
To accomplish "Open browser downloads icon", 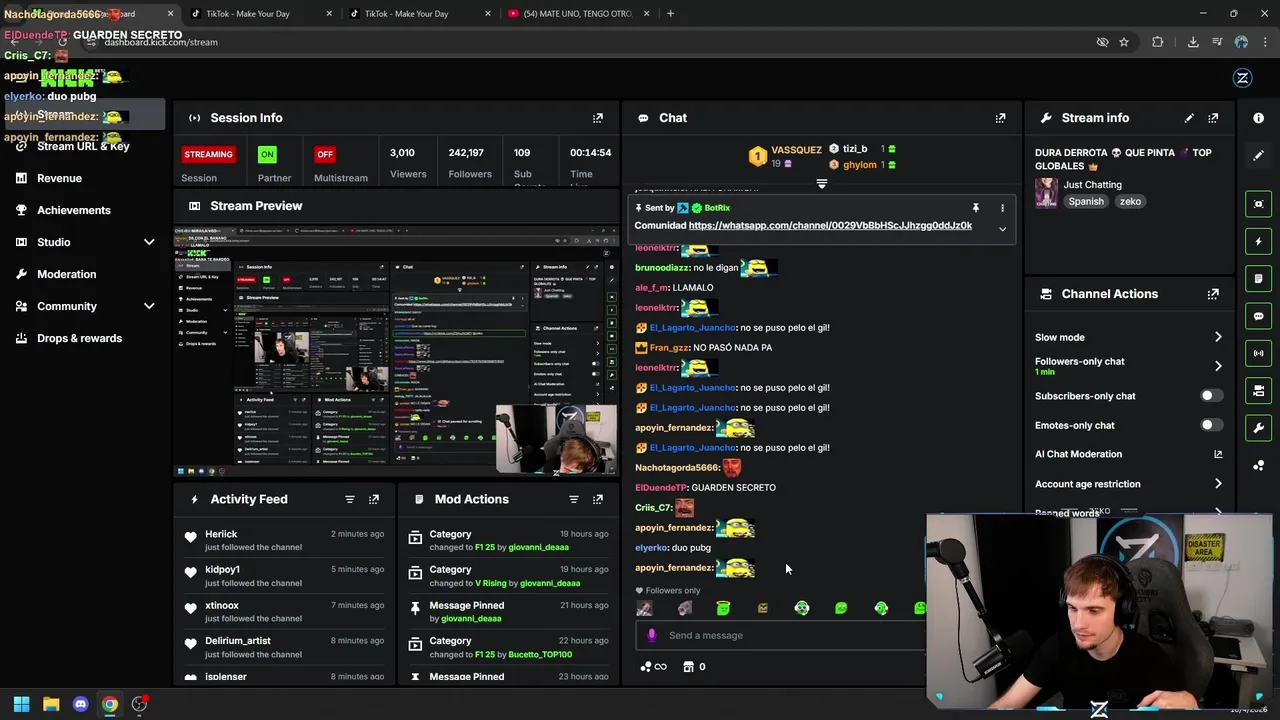I will point(1193,42).
